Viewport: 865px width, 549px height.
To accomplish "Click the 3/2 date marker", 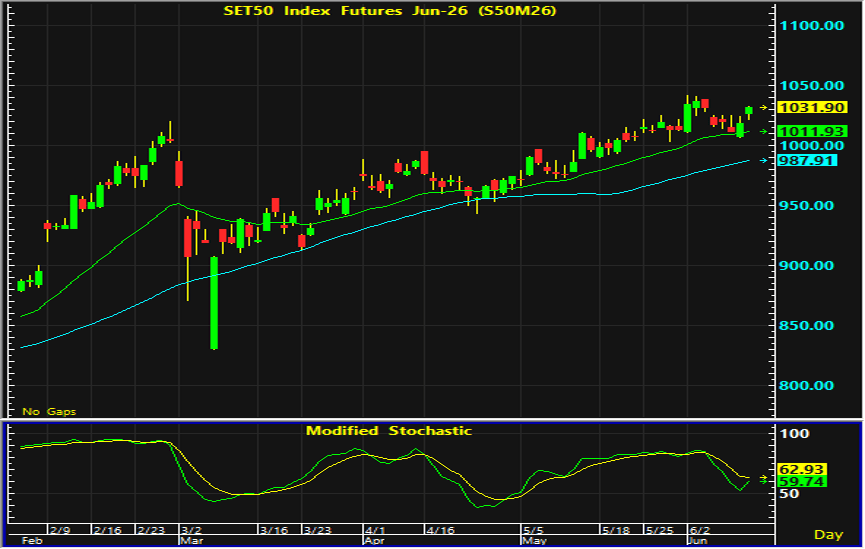I will pos(191,530).
